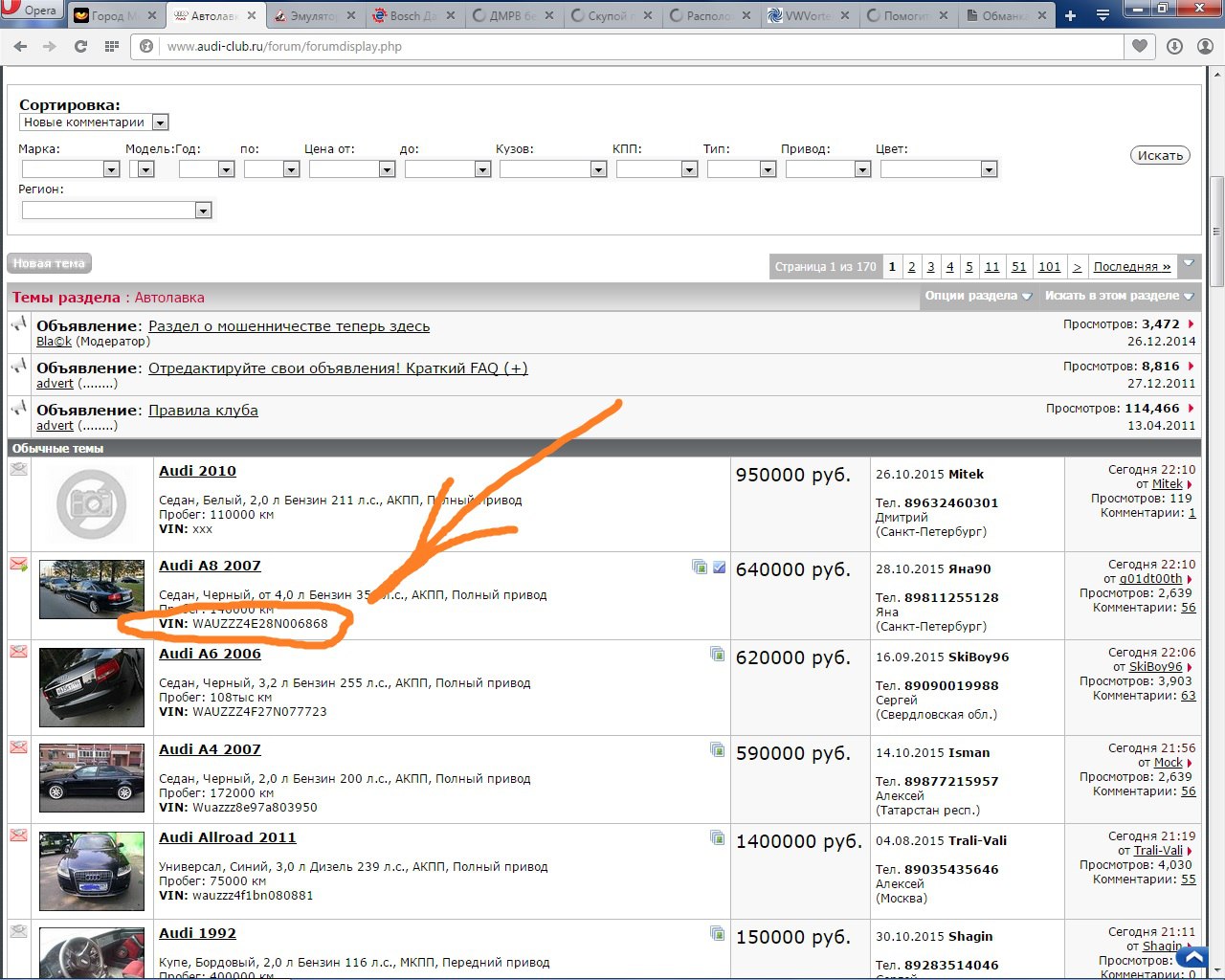Click the envelope status icon of Audi A4 2007

[18, 746]
